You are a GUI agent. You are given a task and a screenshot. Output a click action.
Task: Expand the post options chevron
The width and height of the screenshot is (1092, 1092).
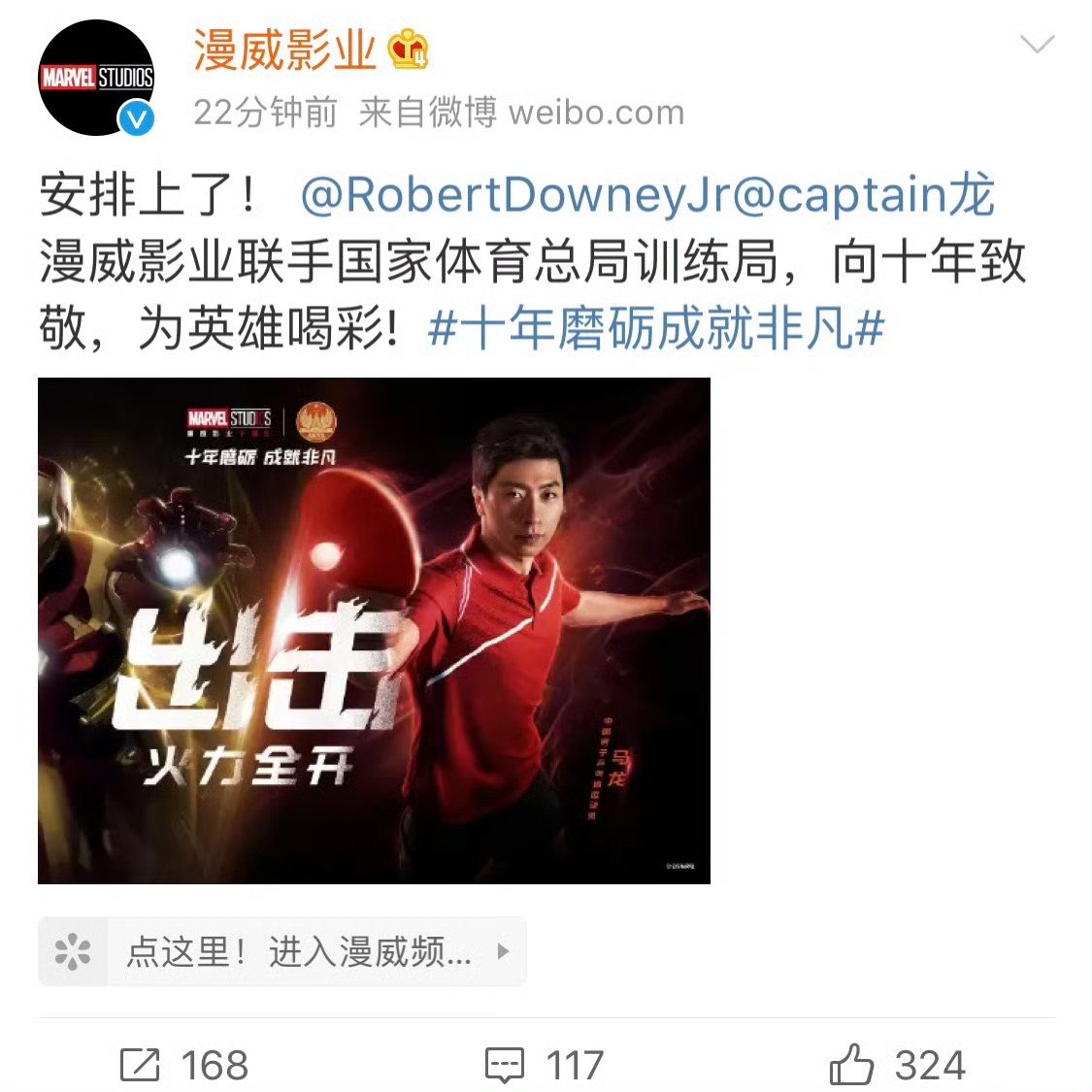click(1037, 44)
